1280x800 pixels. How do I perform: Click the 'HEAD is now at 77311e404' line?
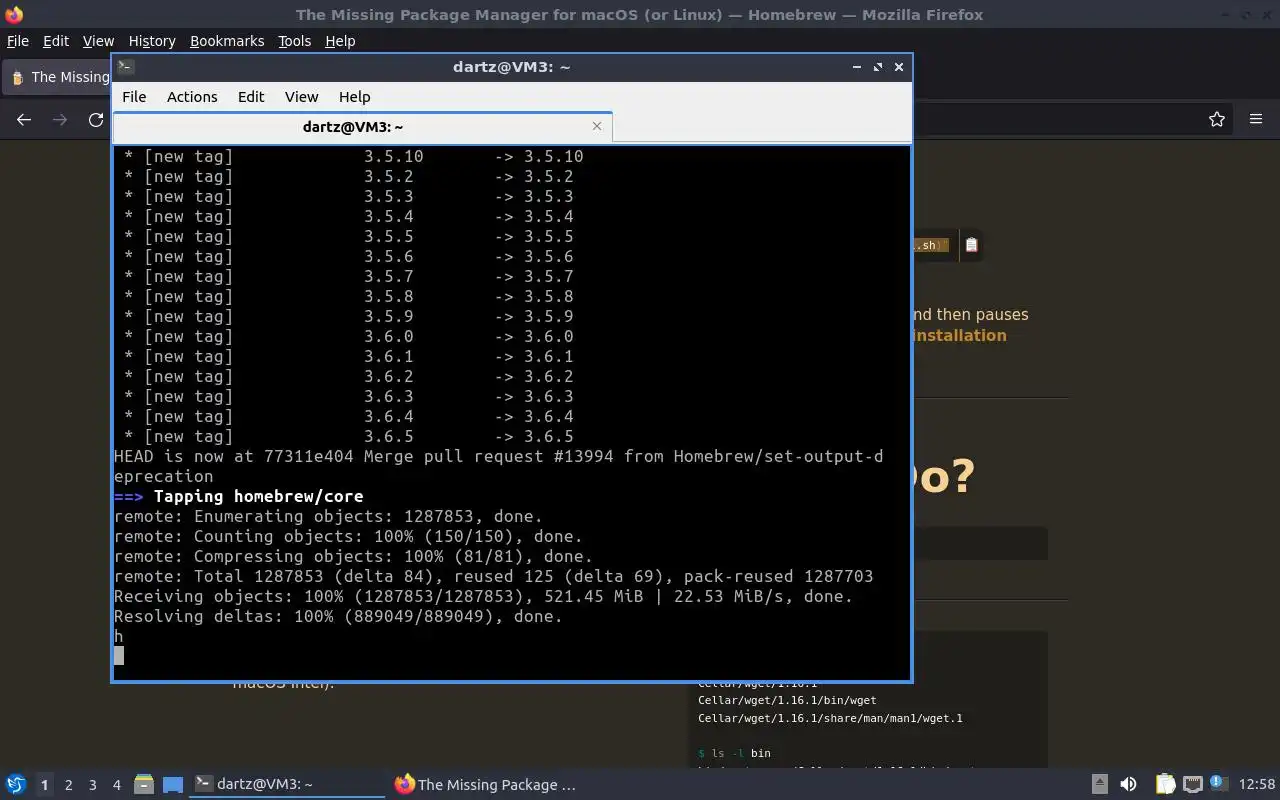point(498,457)
